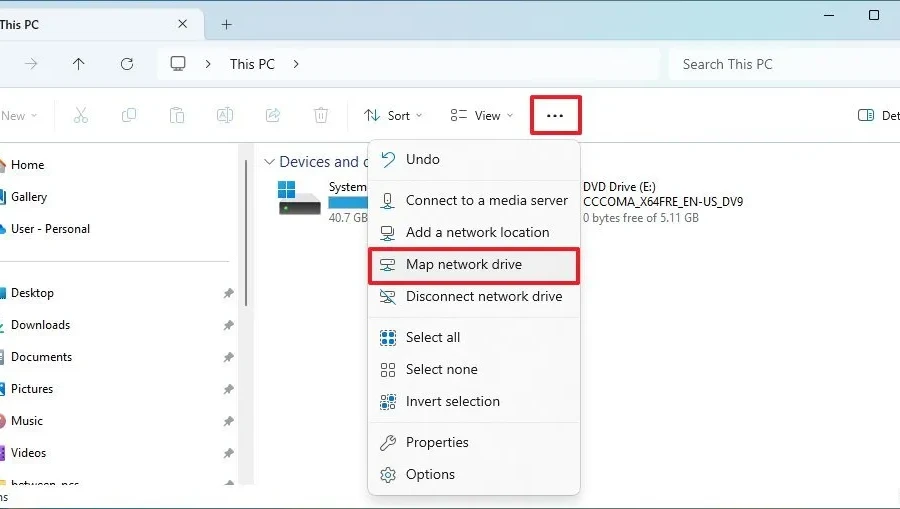Viewport: 900px width, 509px height.
Task: Click the Rename icon in toolbar
Action: (x=225, y=115)
